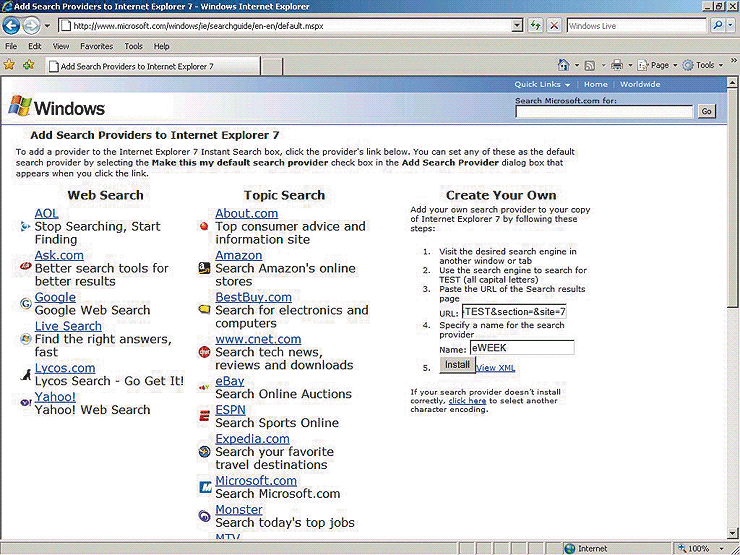Screen dimensions: 740x555
Task: Open the BestBuy.com provider link
Action: click(253, 297)
